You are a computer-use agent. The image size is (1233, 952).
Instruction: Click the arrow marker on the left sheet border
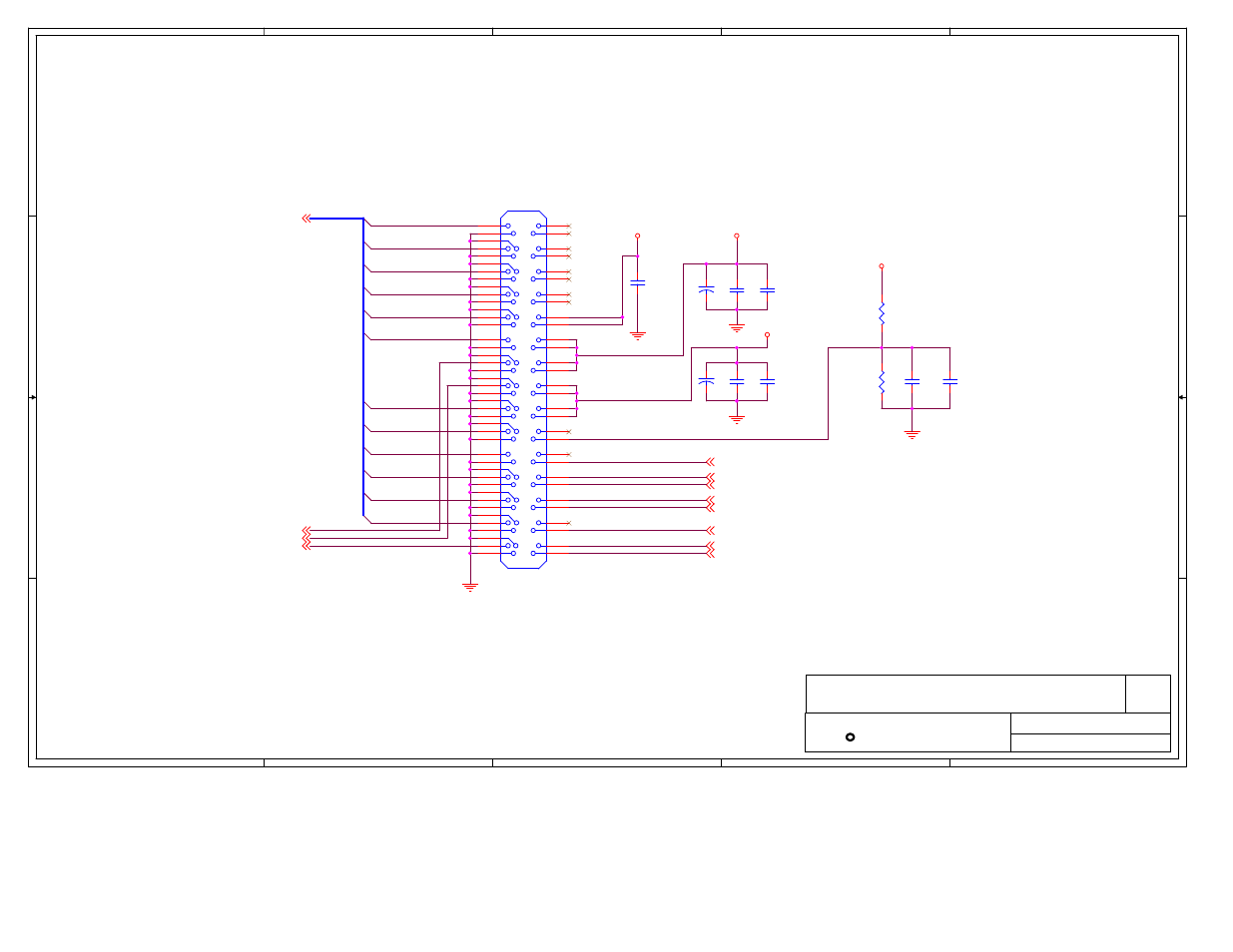[33, 397]
